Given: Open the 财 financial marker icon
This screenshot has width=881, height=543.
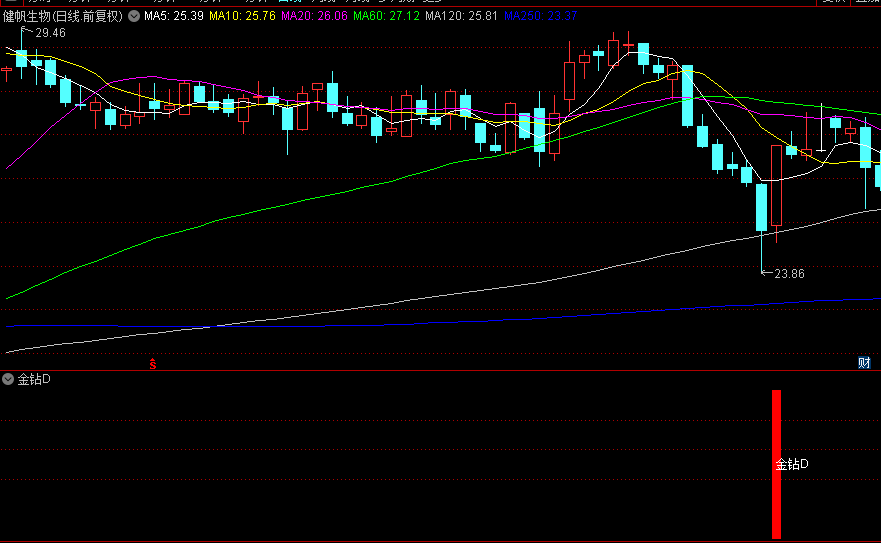Looking at the screenshot, I should [x=864, y=363].
